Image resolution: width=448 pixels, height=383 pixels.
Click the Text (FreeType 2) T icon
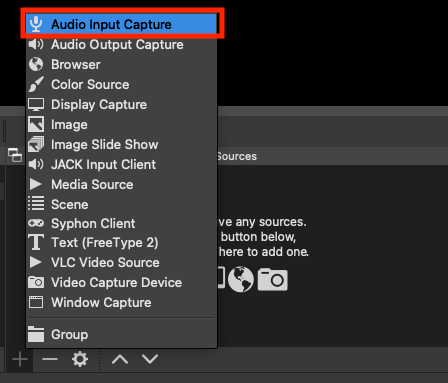tap(36, 242)
